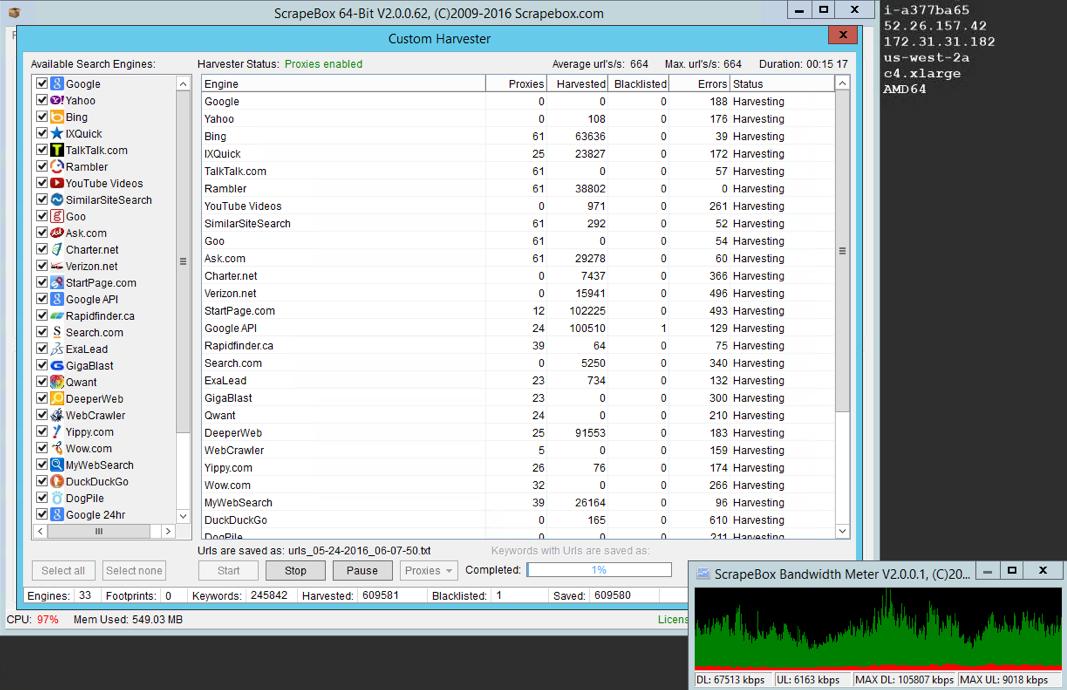Click the Goo engine icon
This screenshot has height=690, width=1067.
pyautogui.click(x=57, y=216)
